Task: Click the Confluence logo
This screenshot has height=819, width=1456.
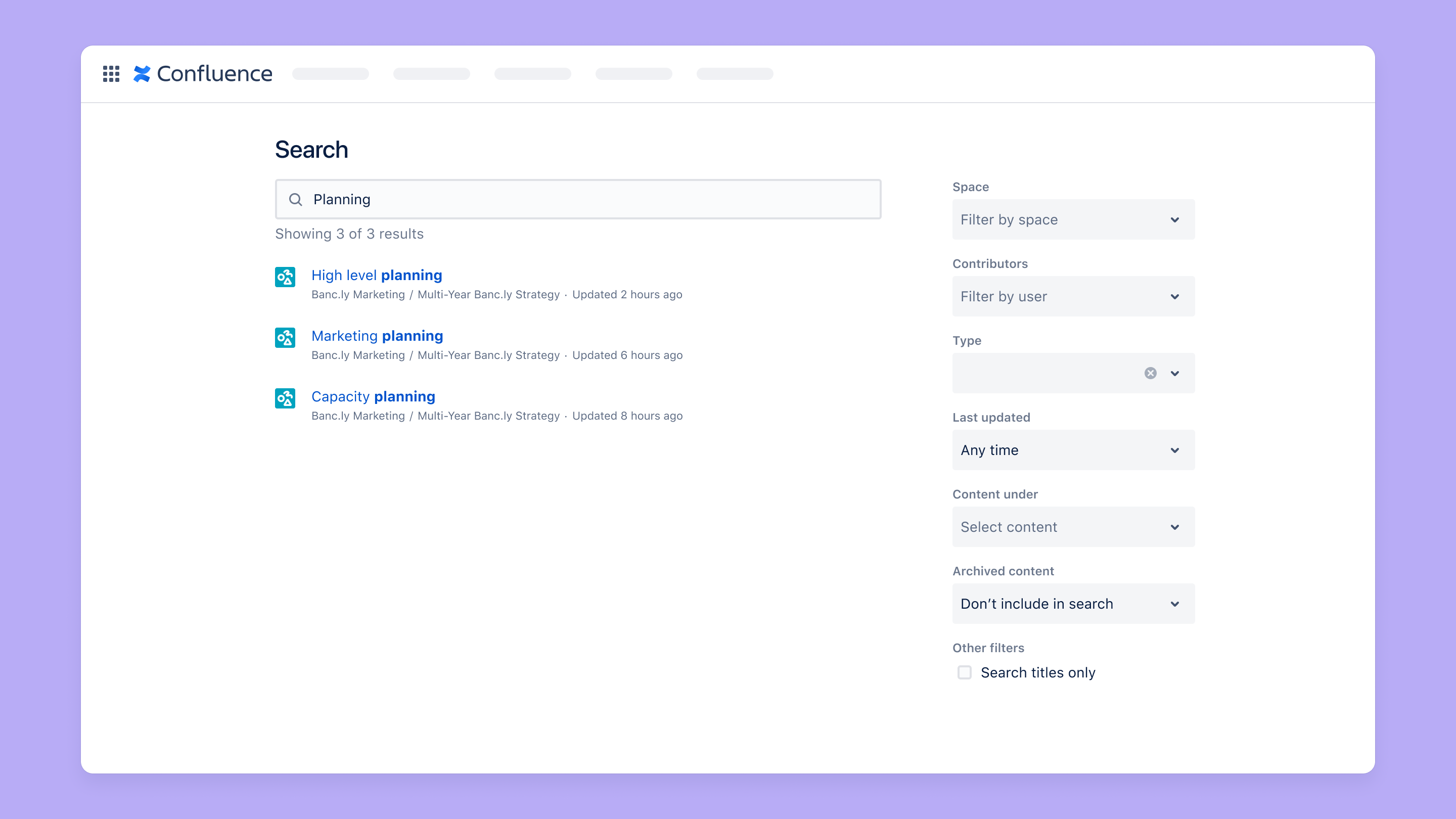Action: pos(203,73)
